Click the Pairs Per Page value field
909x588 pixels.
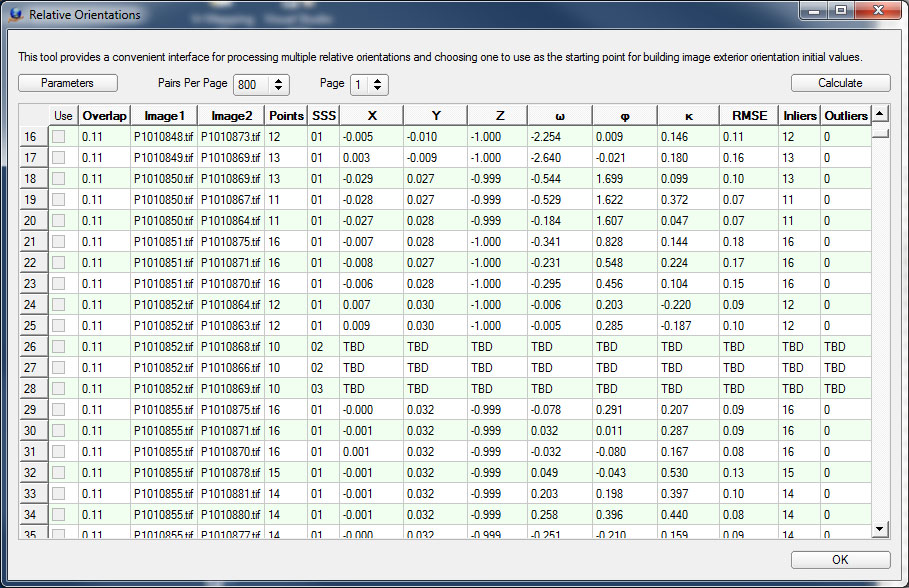[x=252, y=85]
